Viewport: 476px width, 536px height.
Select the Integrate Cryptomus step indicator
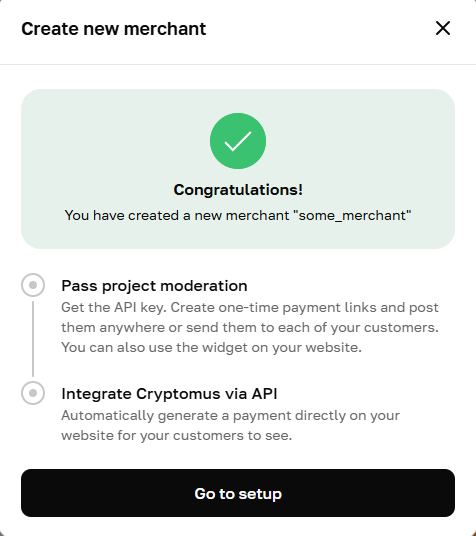pyautogui.click(x=33, y=393)
